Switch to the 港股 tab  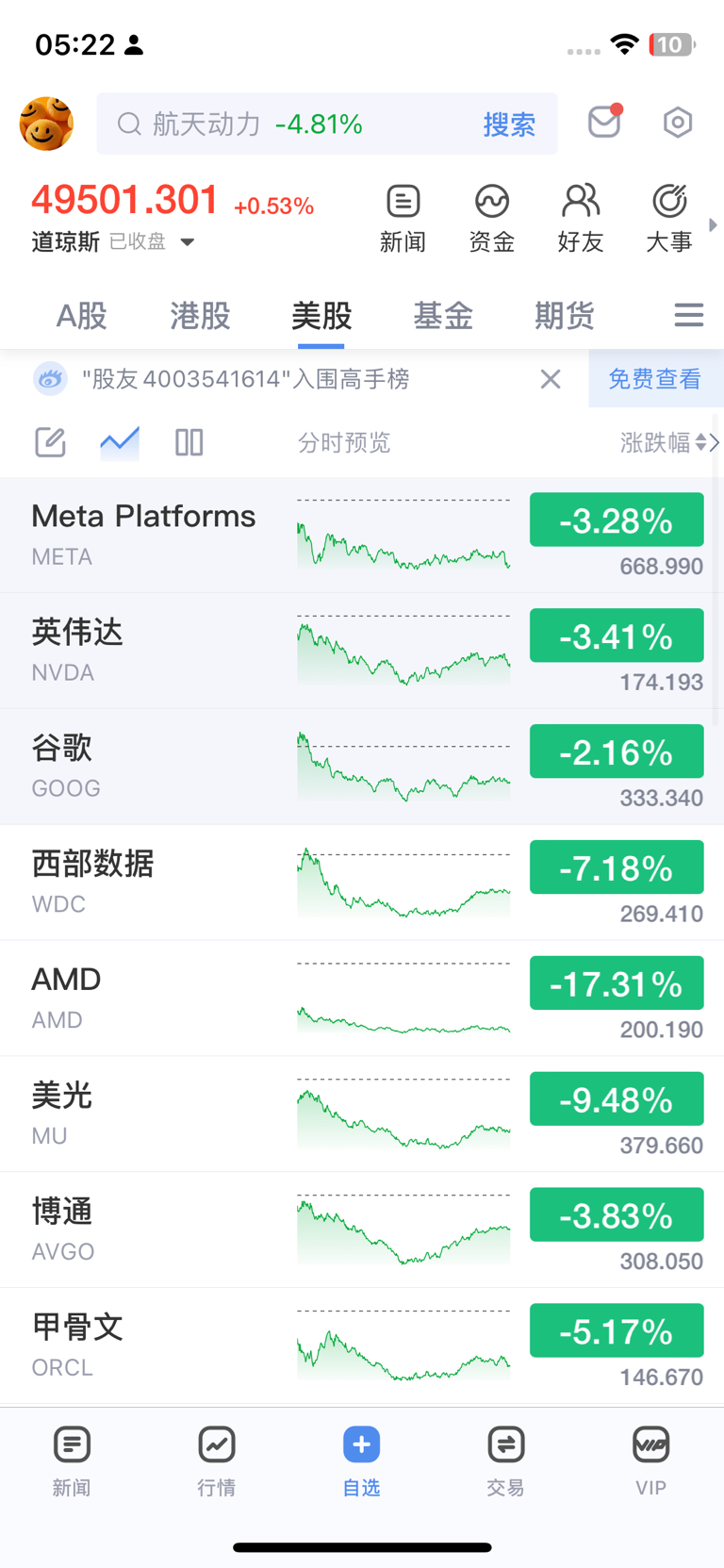[200, 316]
